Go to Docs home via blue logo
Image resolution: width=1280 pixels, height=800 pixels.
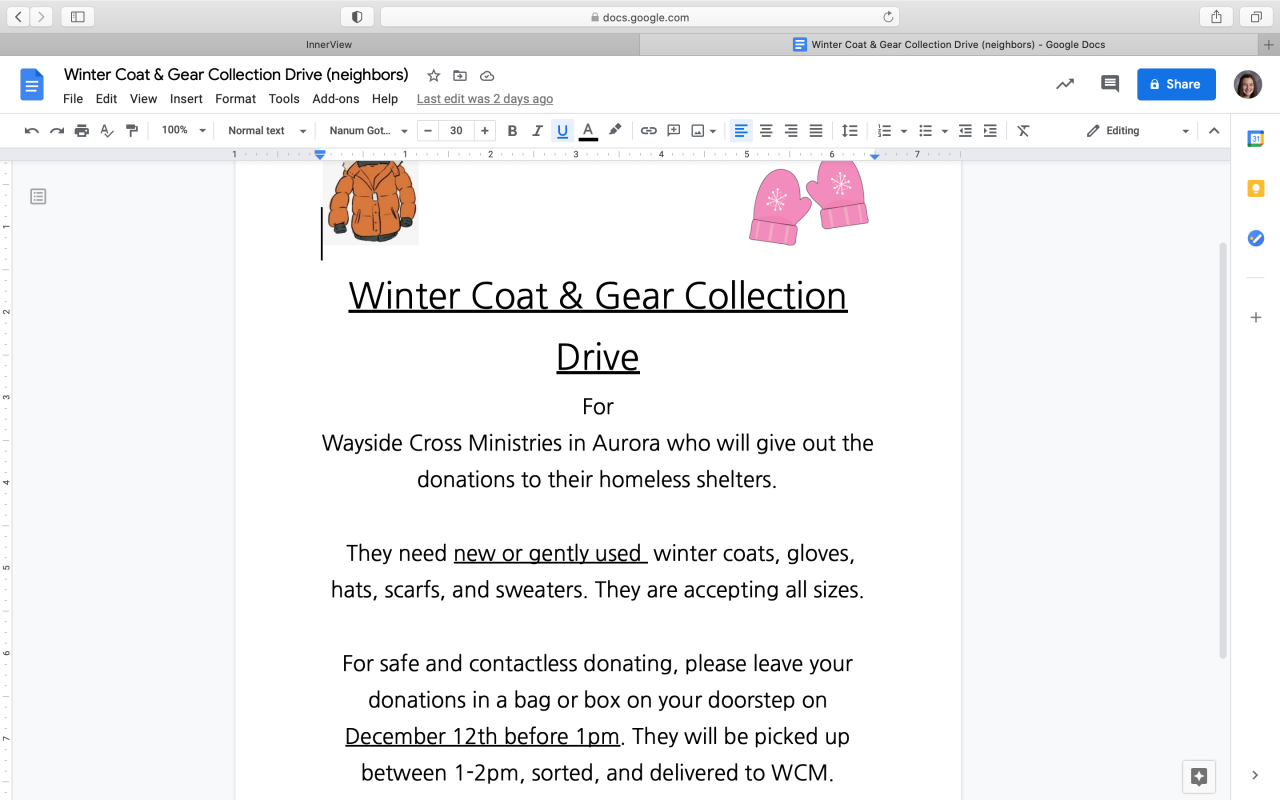point(32,85)
